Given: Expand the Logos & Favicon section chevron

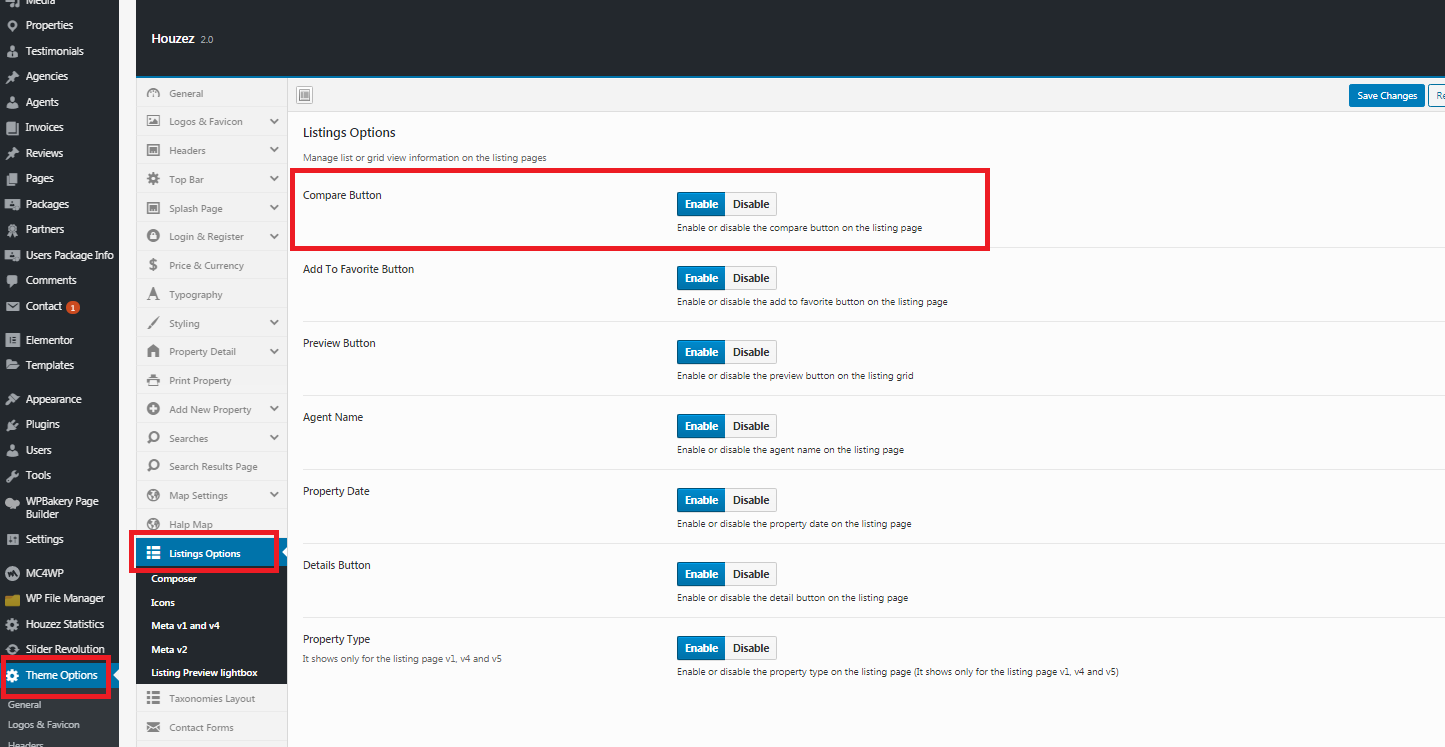Looking at the screenshot, I should click(x=274, y=121).
